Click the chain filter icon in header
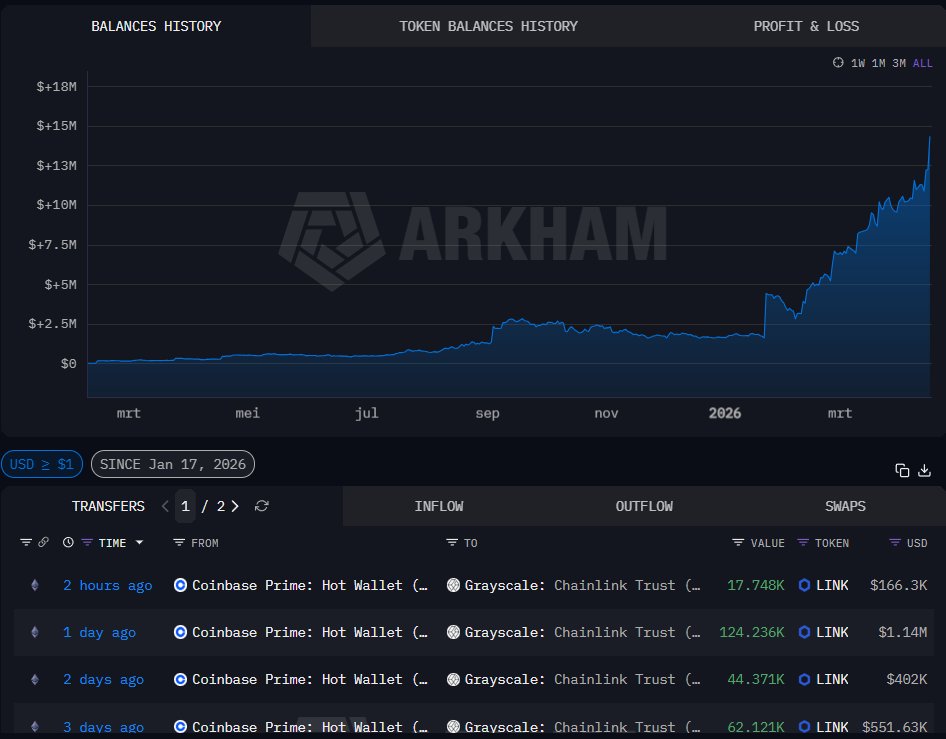946x739 pixels. (x=26, y=543)
